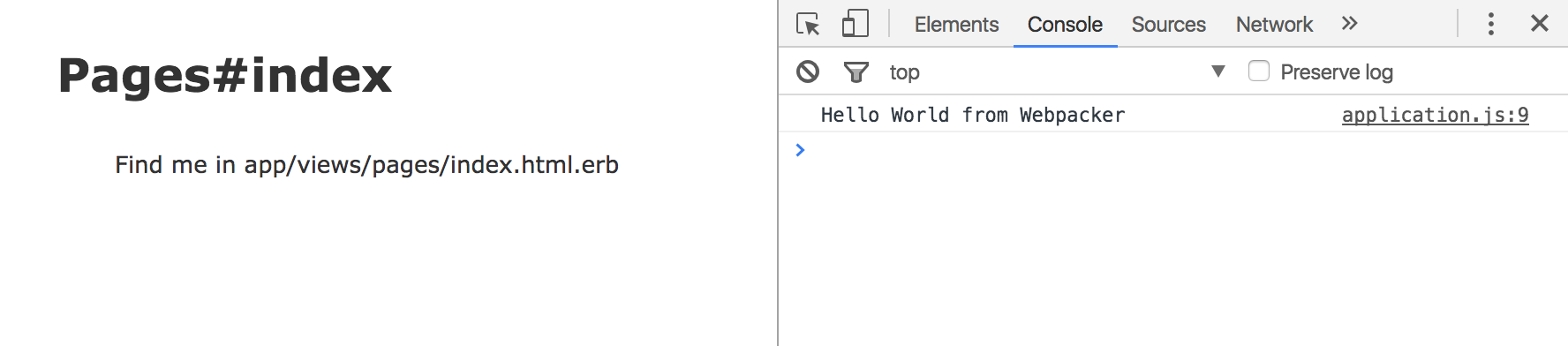Screen dimensions: 1568x346
Task: Select the Hello World from Webpacker message
Action: click(x=973, y=115)
